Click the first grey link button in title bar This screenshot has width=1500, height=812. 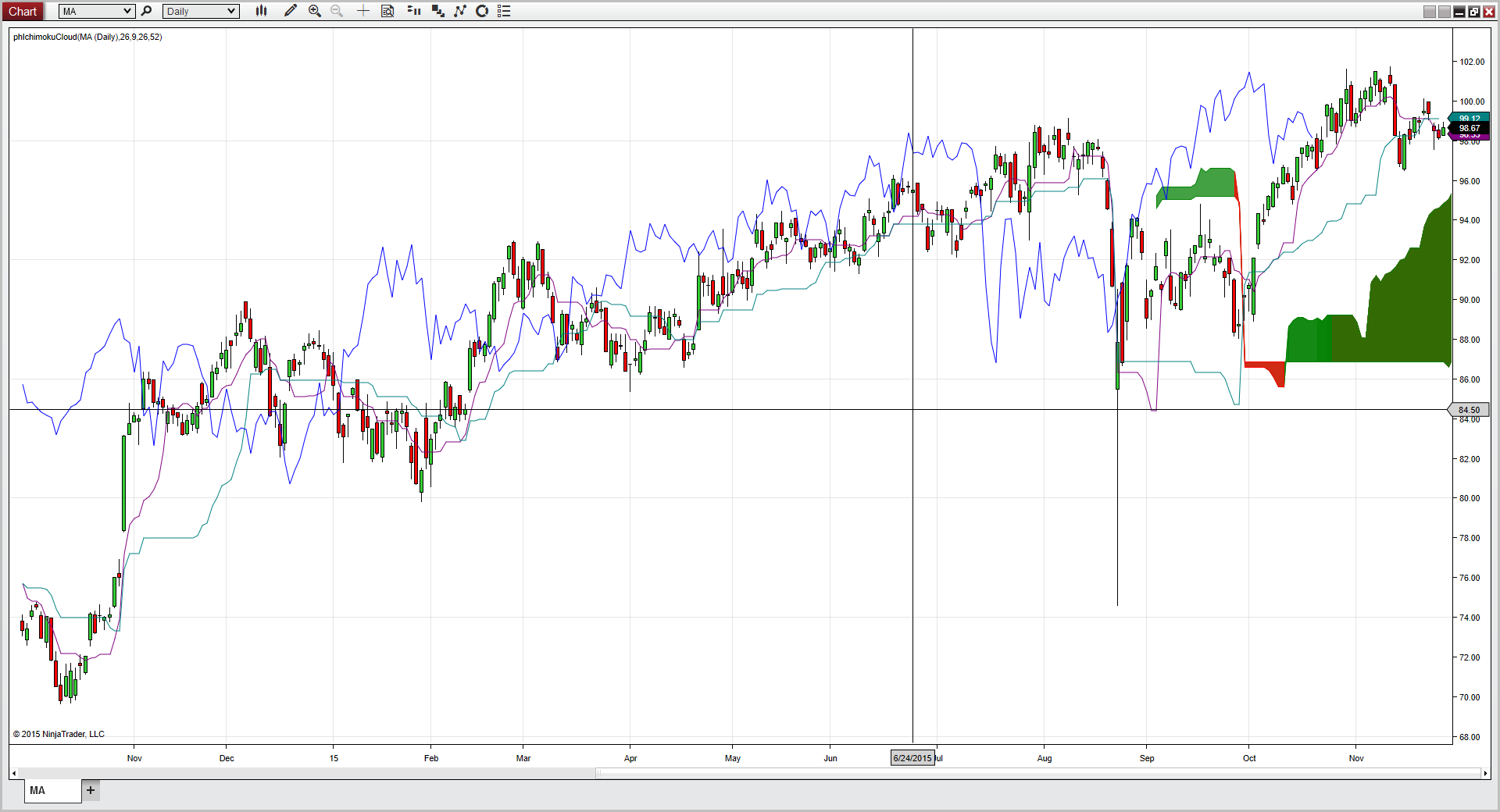coord(1430,12)
